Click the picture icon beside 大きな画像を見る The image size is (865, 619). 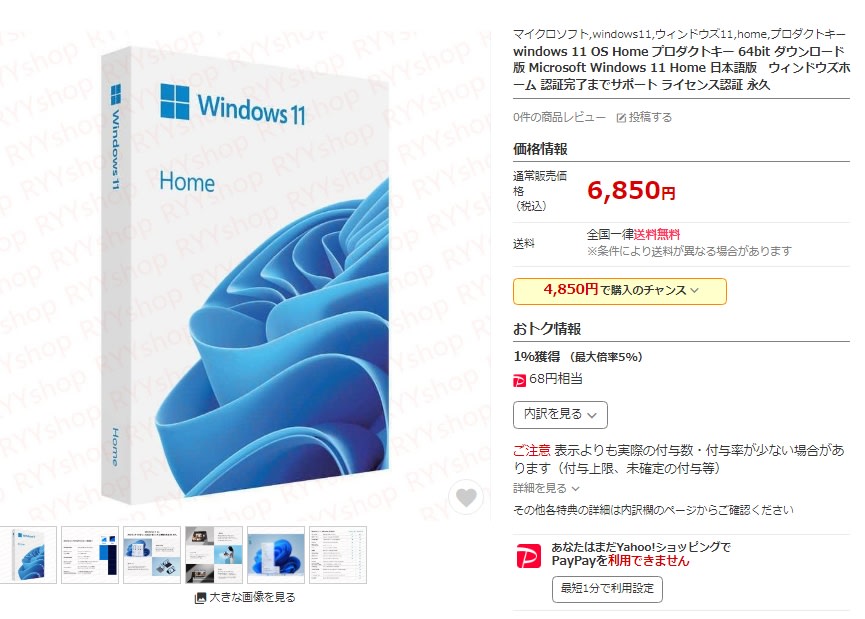pyautogui.click(x=200, y=597)
